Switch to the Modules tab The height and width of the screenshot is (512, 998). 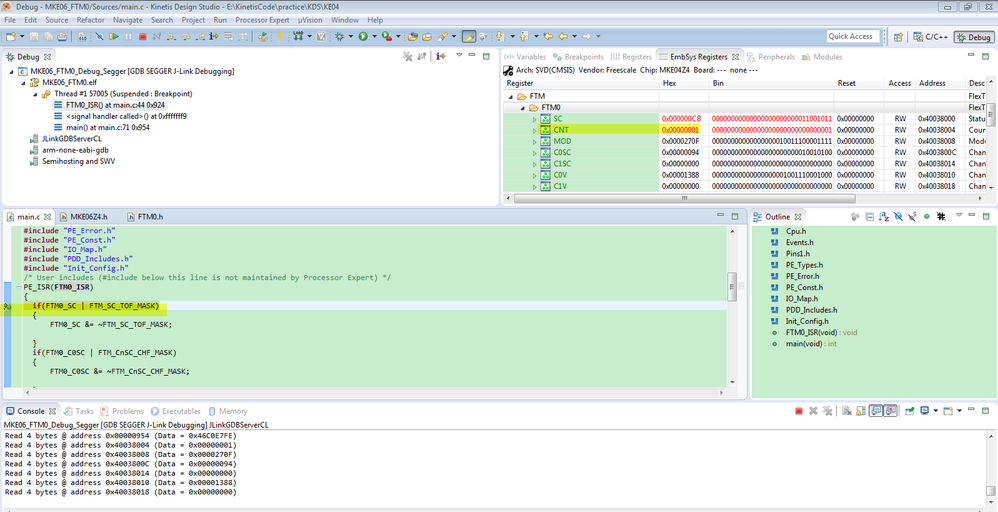pyautogui.click(x=822, y=57)
